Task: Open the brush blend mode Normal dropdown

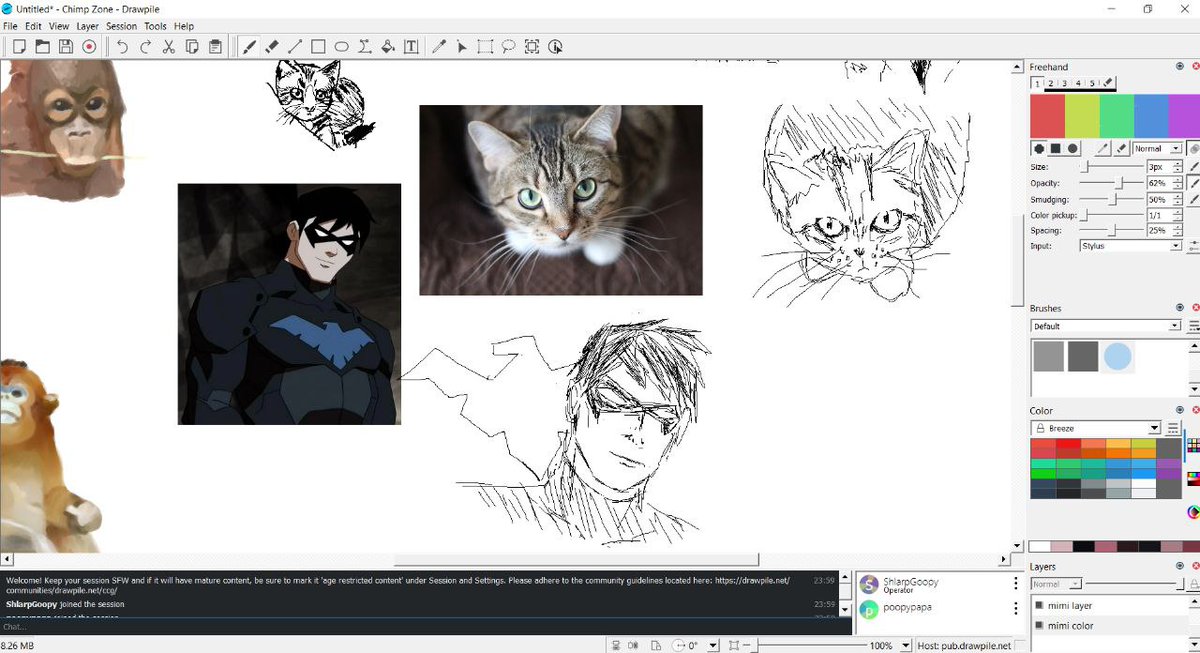Action: coord(1157,148)
